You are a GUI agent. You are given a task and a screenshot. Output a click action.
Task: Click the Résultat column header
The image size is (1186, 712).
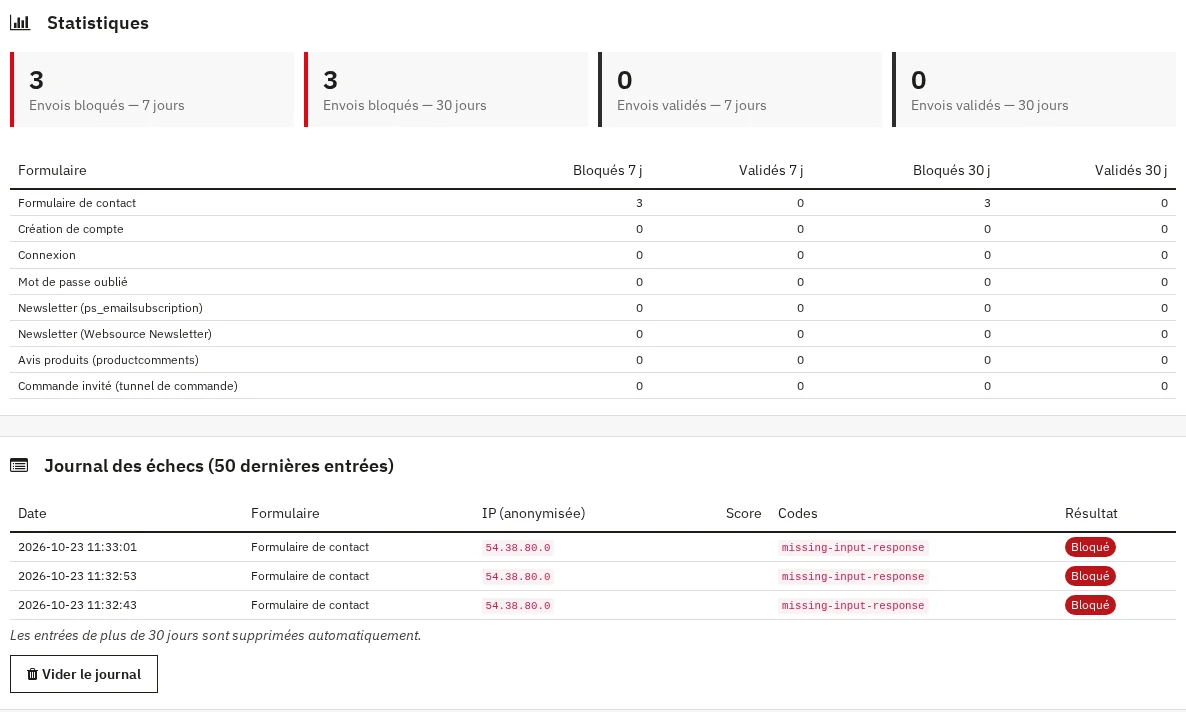[1091, 513]
